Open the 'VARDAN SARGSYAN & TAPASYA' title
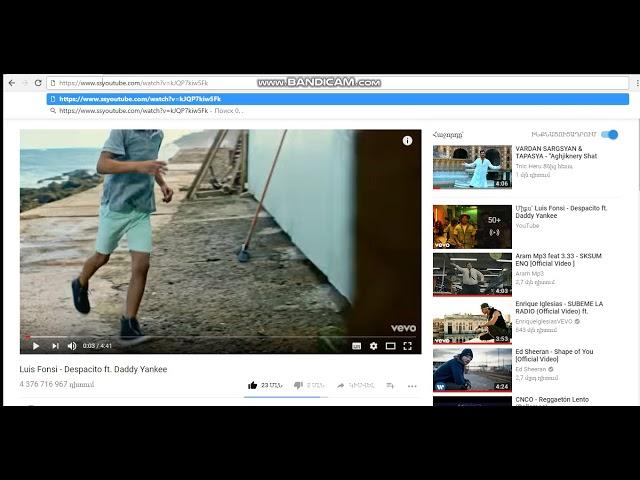 click(556, 152)
